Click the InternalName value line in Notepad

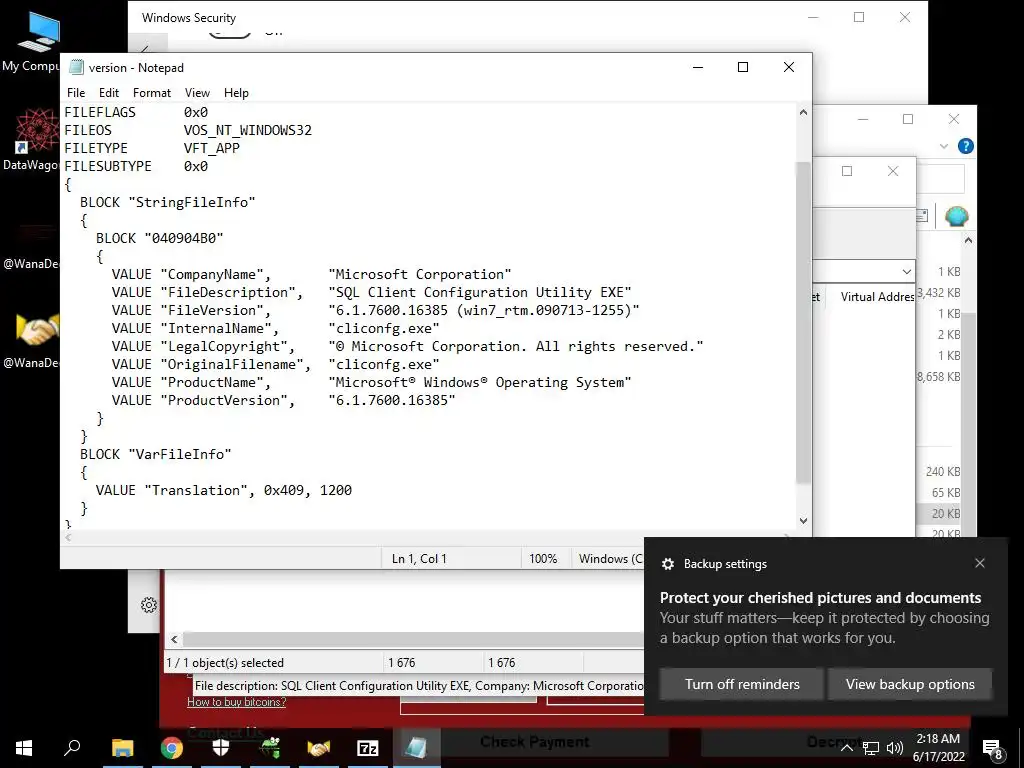pos(275,328)
